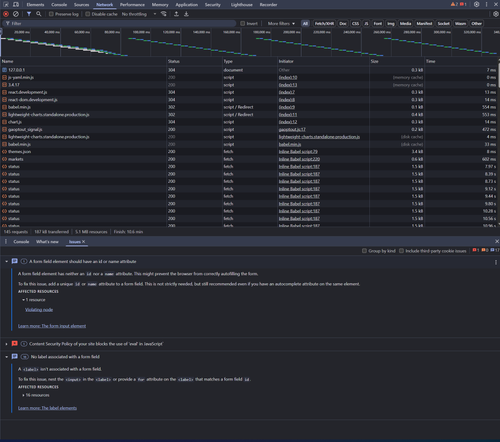The image size is (500, 442).
Task: Open the More filters dropdown
Action: pos(281,23)
